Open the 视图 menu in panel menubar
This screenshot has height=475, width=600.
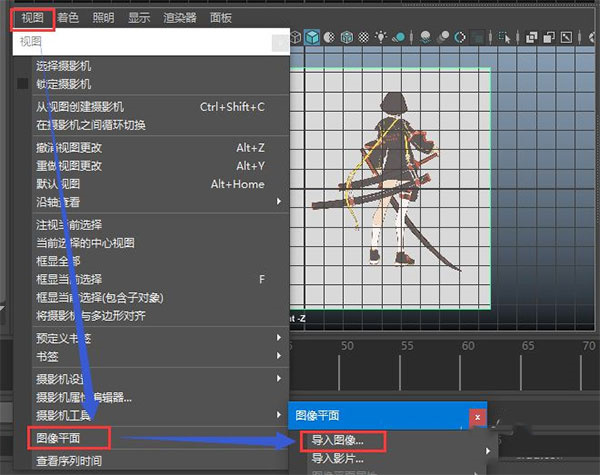32,17
